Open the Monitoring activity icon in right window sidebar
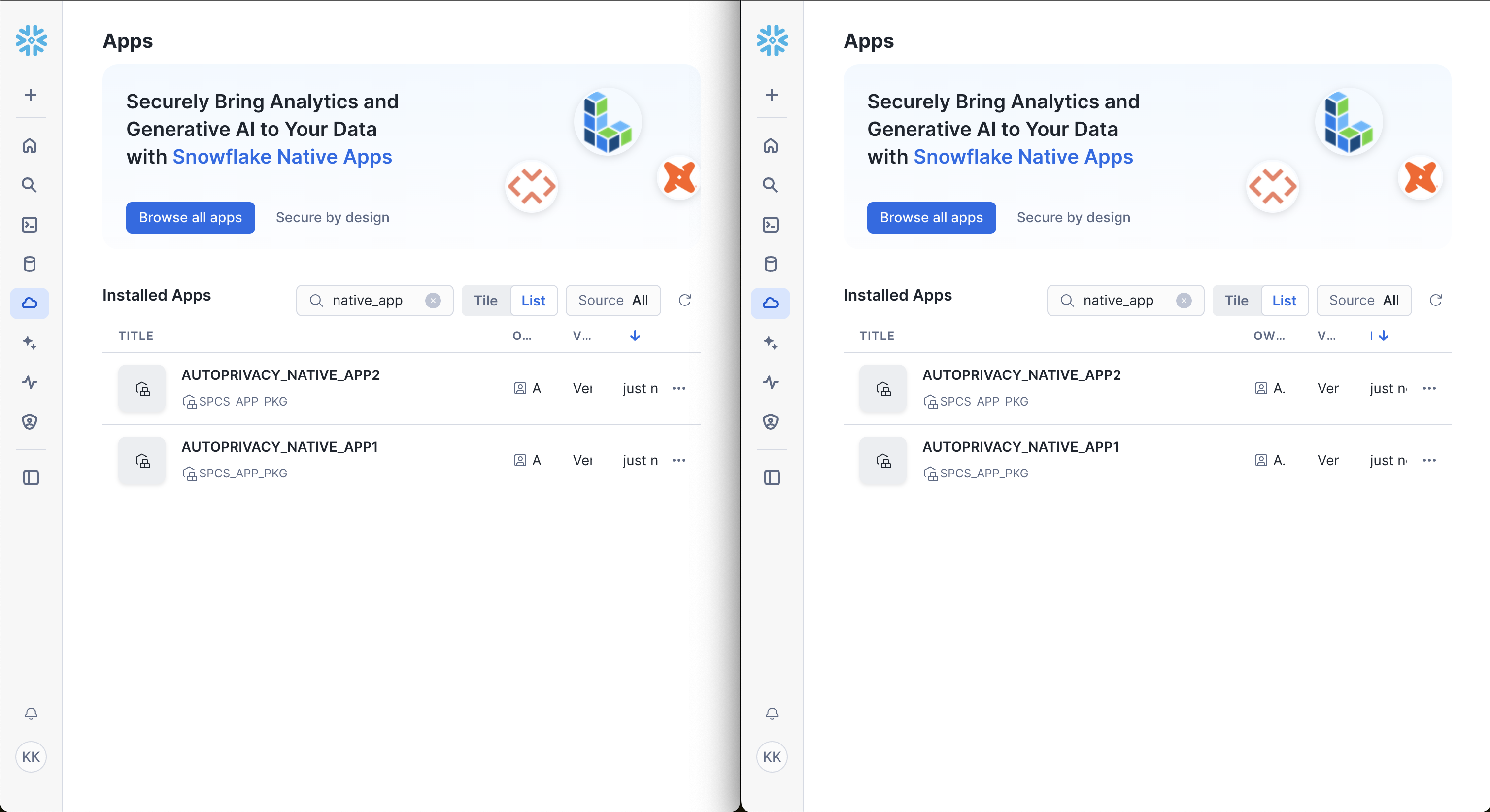Screen dimensions: 1490x812 pos(771,382)
